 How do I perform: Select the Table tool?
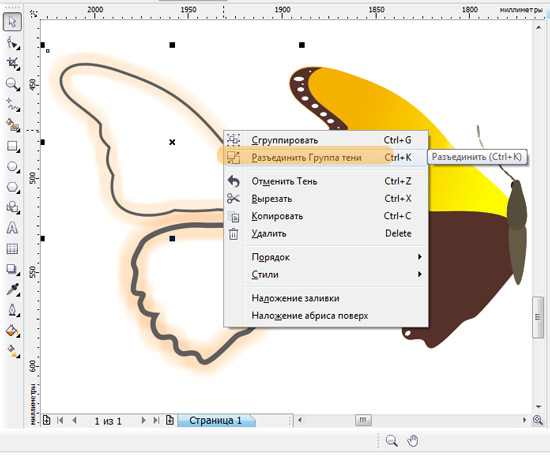(12, 249)
